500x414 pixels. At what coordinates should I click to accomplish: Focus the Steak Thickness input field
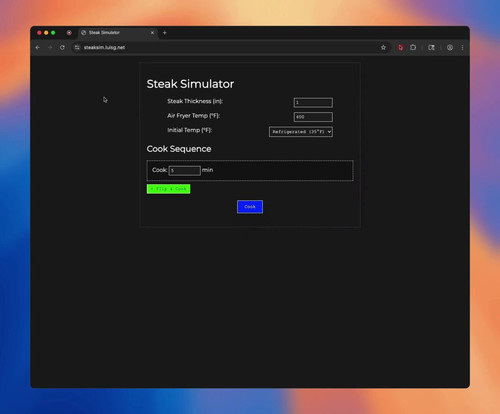(313, 103)
